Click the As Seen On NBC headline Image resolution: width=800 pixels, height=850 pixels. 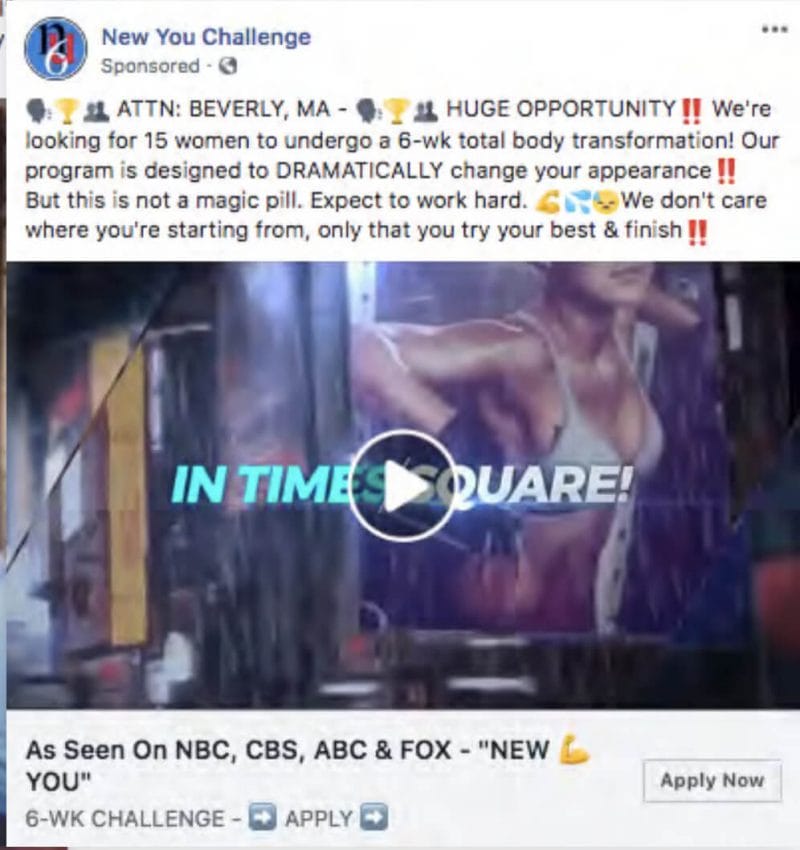(287, 765)
